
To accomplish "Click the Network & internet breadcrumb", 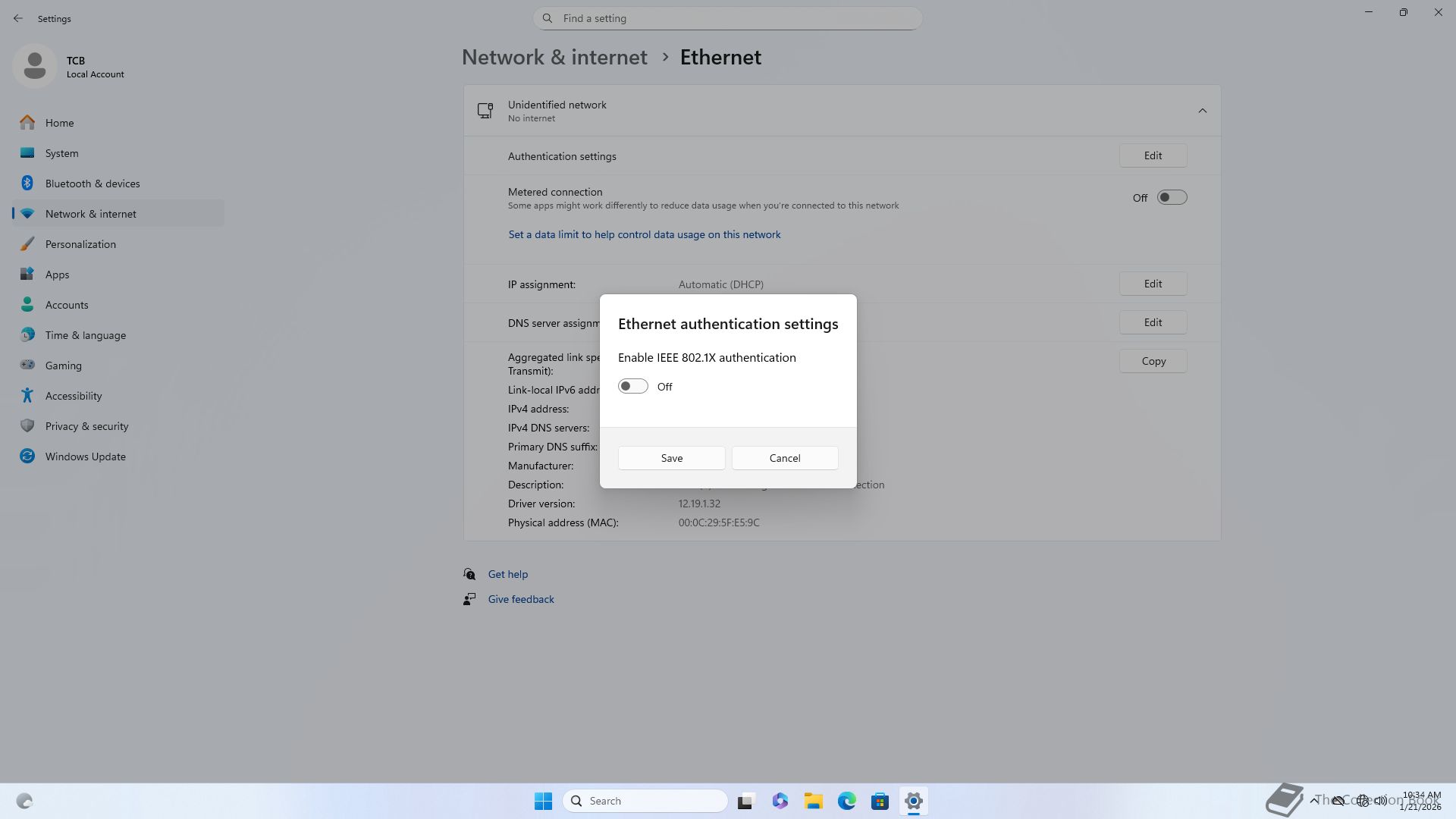I will click(554, 58).
